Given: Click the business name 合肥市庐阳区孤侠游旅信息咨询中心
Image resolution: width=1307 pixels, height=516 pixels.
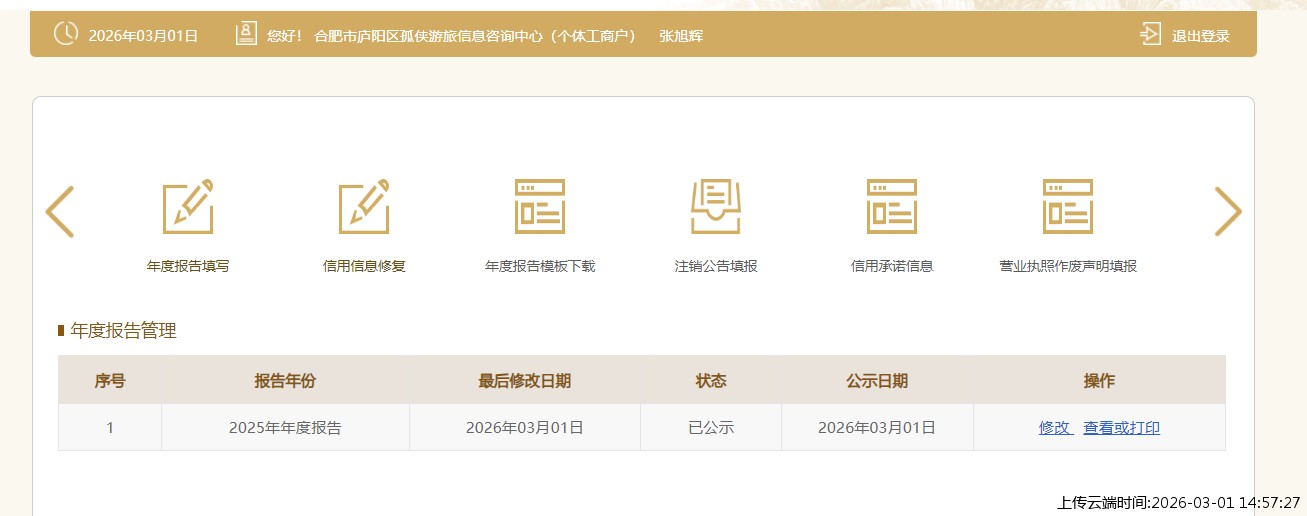Looking at the screenshot, I should point(428,36).
